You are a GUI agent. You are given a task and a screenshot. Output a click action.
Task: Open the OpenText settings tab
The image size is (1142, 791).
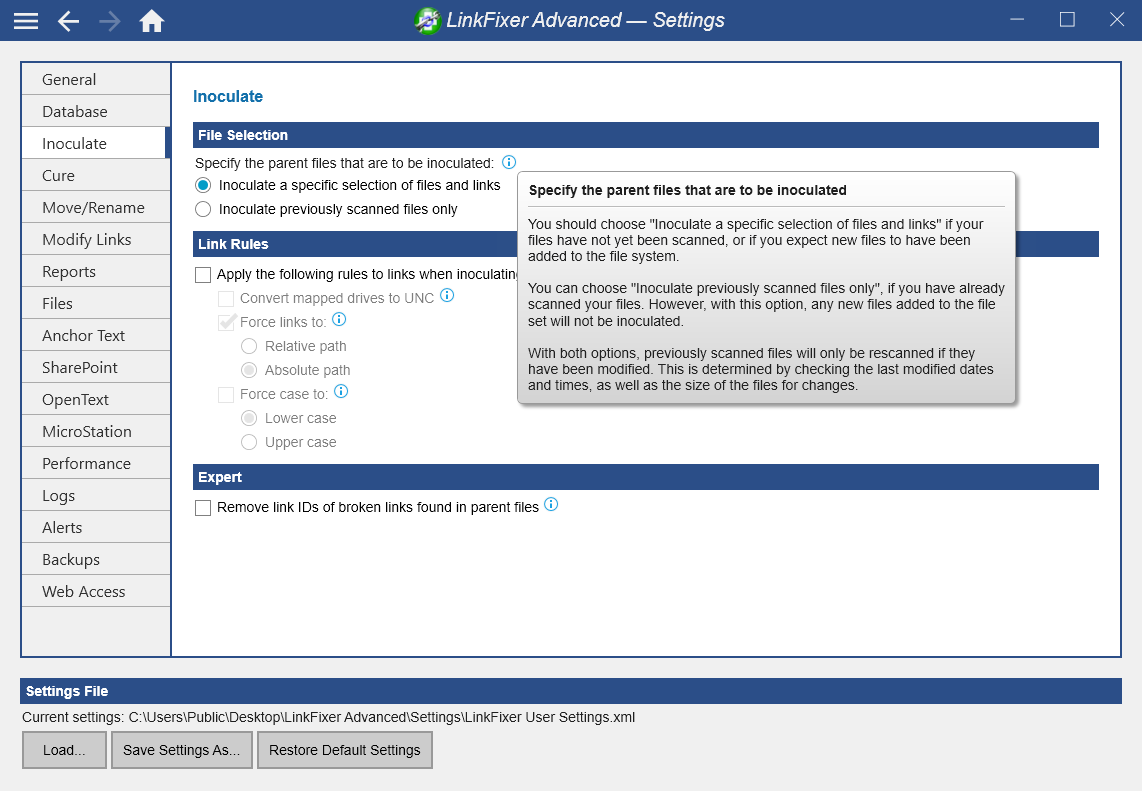96,400
